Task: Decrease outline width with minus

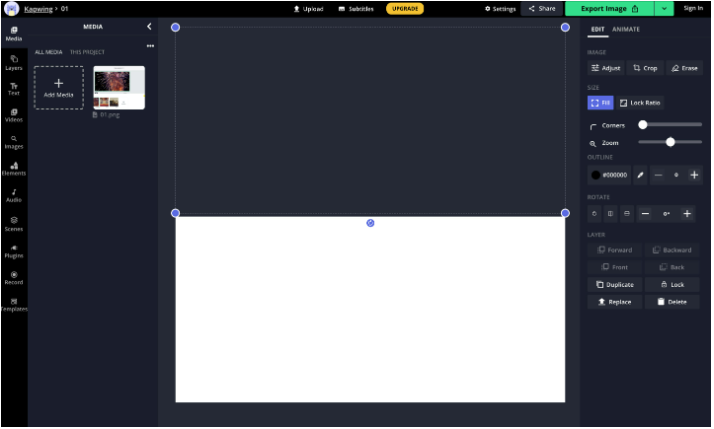Action: pyautogui.click(x=658, y=175)
